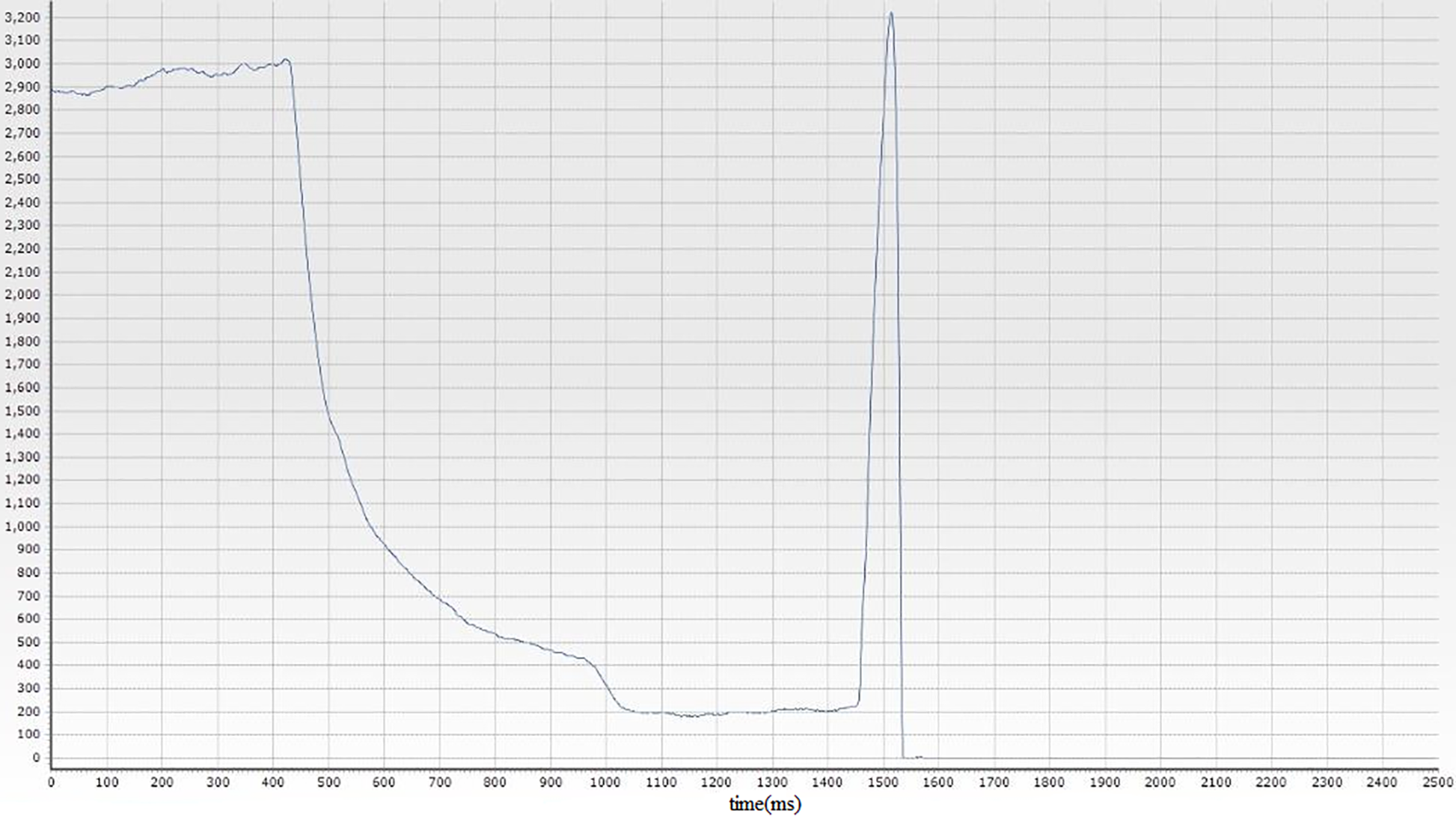Click the curve start point at 0 ms

(x=52, y=91)
